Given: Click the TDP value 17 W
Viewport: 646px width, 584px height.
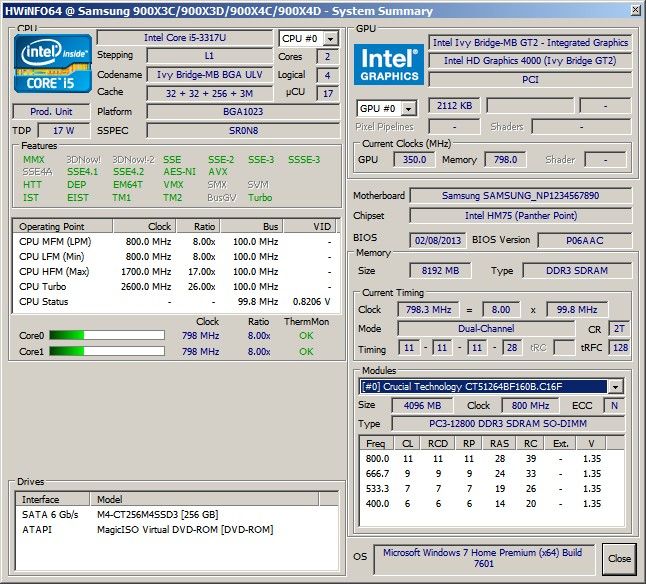Looking at the screenshot, I should tap(63, 131).
